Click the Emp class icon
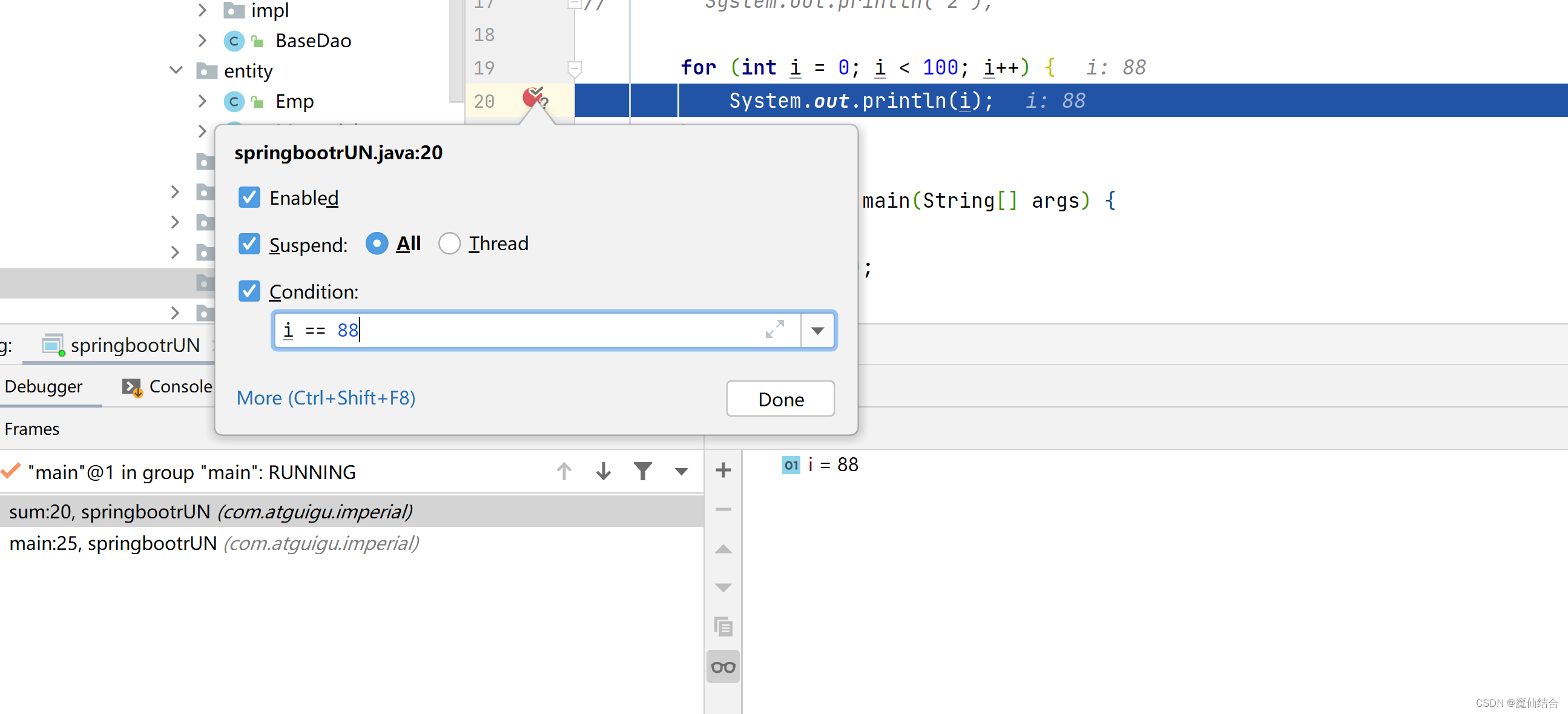 coord(234,102)
